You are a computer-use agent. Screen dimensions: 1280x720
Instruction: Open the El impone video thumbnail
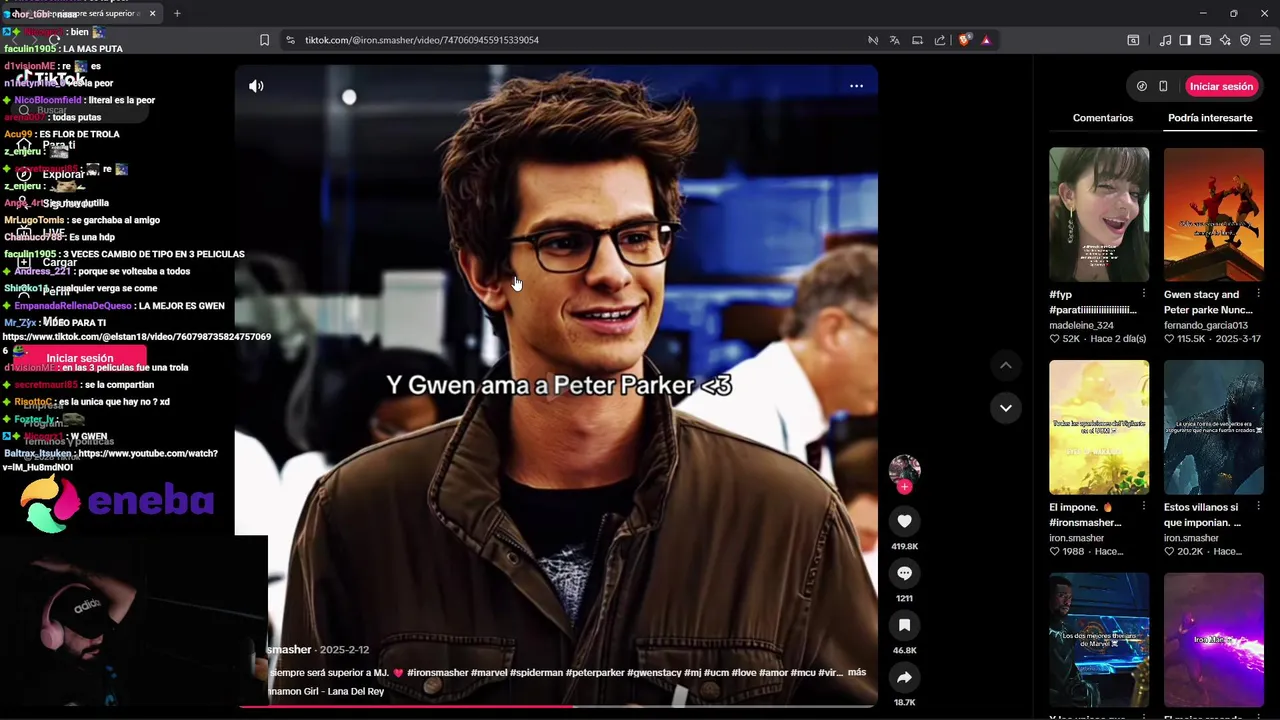pyautogui.click(x=1099, y=427)
